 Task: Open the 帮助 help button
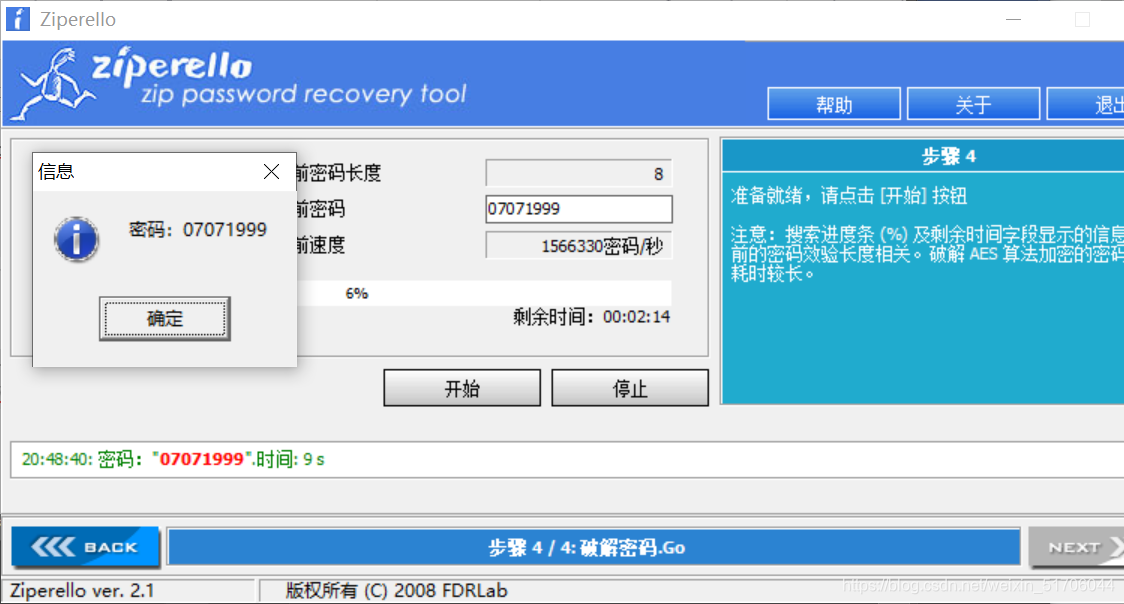[x=834, y=105]
